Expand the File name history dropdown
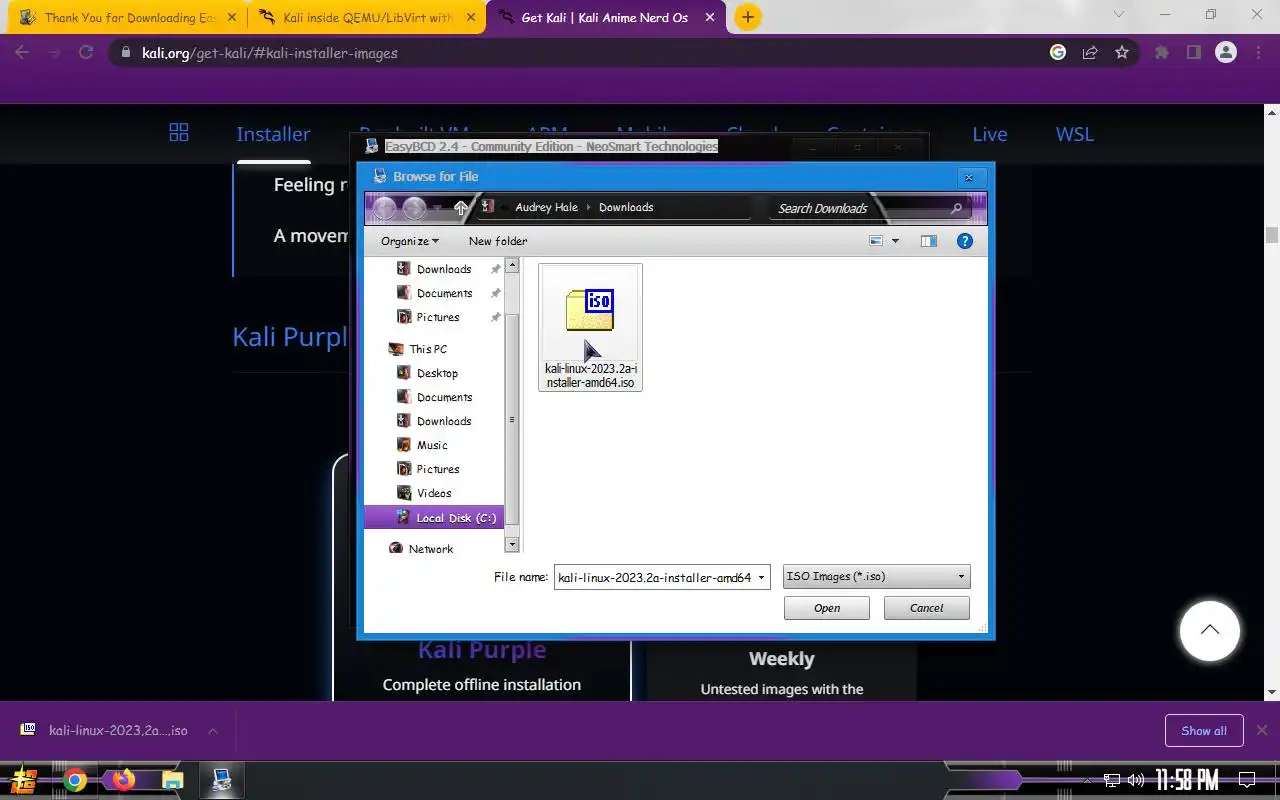The image size is (1280, 800). [761, 578]
